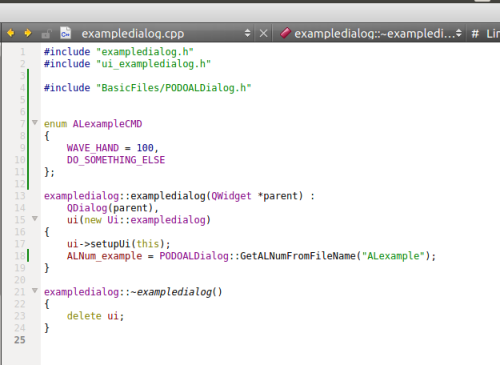The width and height of the screenshot is (500, 365).
Task: Click the "BasicFiles/PODOALDialog.h" include string
Action: coord(174,88)
